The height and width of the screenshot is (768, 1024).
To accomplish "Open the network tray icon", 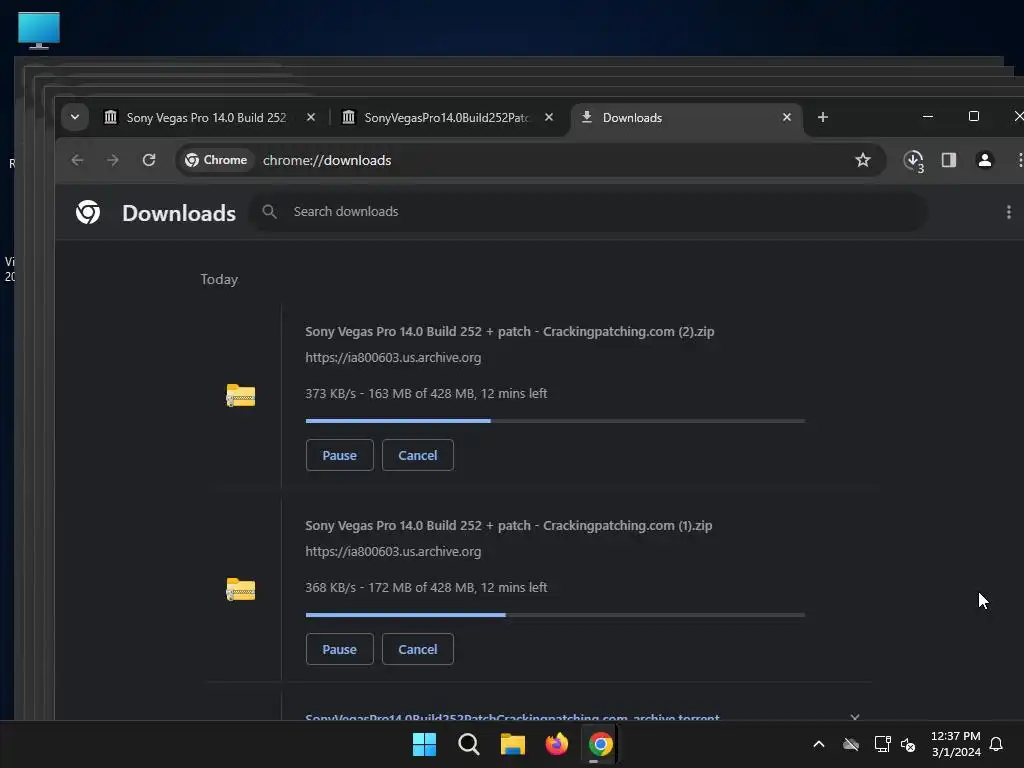I will pos(882,744).
